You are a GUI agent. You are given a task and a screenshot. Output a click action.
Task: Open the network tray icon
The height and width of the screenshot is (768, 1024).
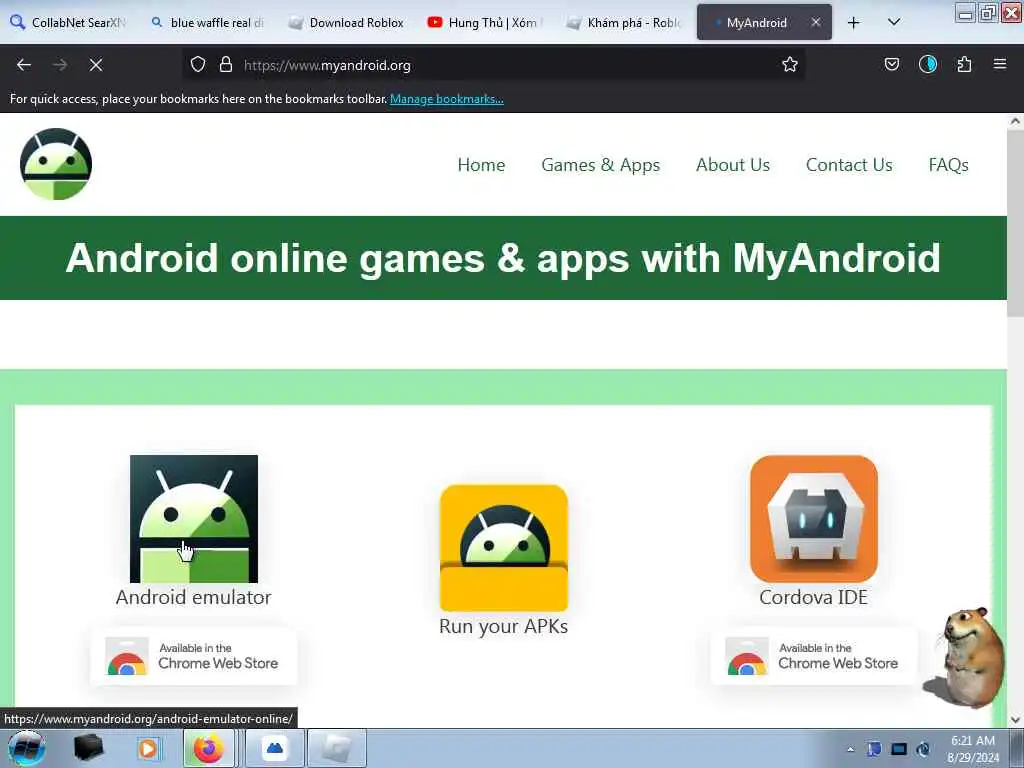click(899, 749)
